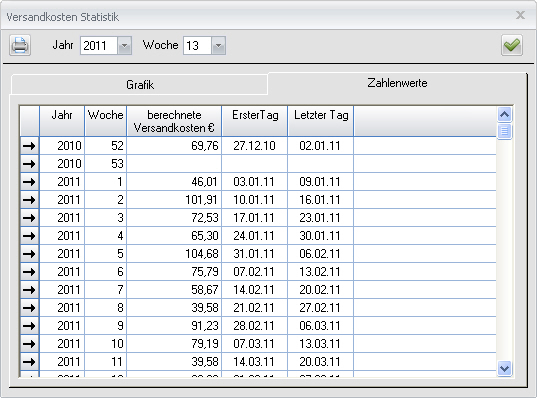
Task: Click first day cell 03.01.11
Action: click(x=254, y=182)
